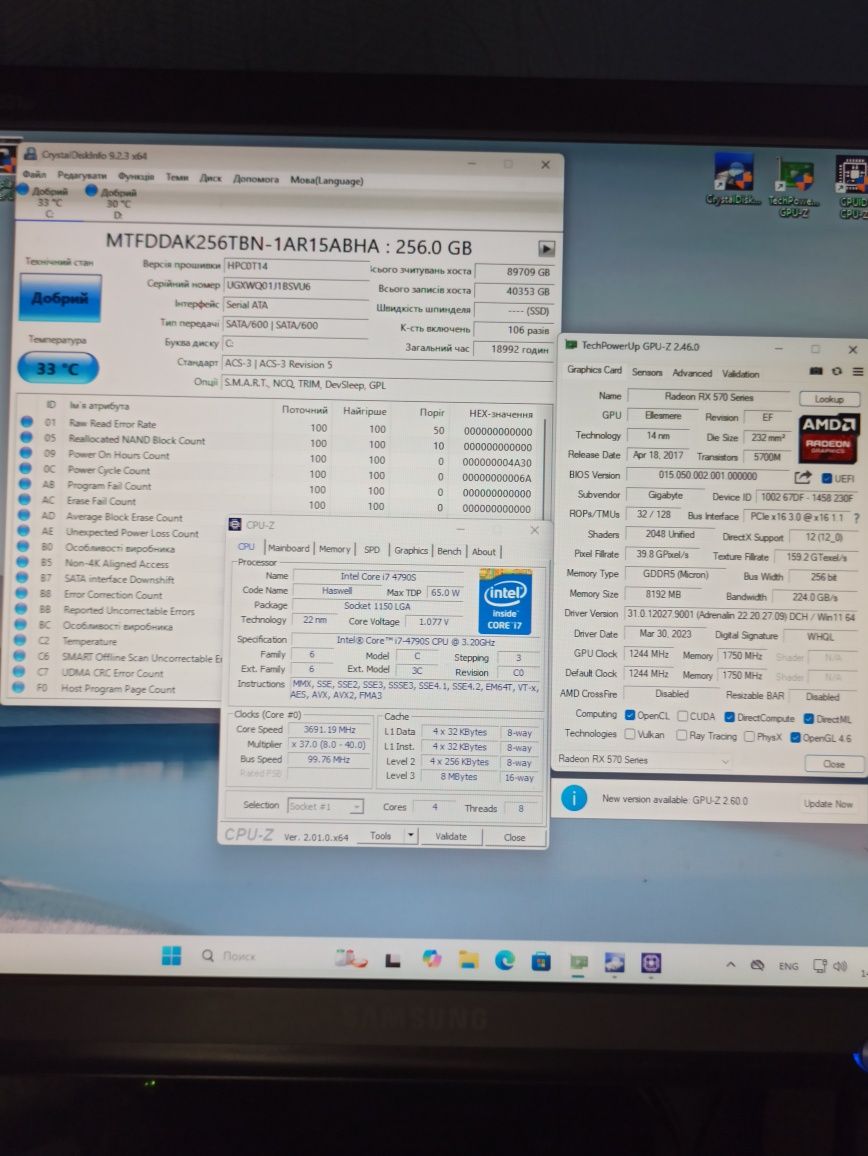Viewport: 868px width, 1156px height.
Task: Click the BIOS export share icon in GPU-Z
Action: 803,478
